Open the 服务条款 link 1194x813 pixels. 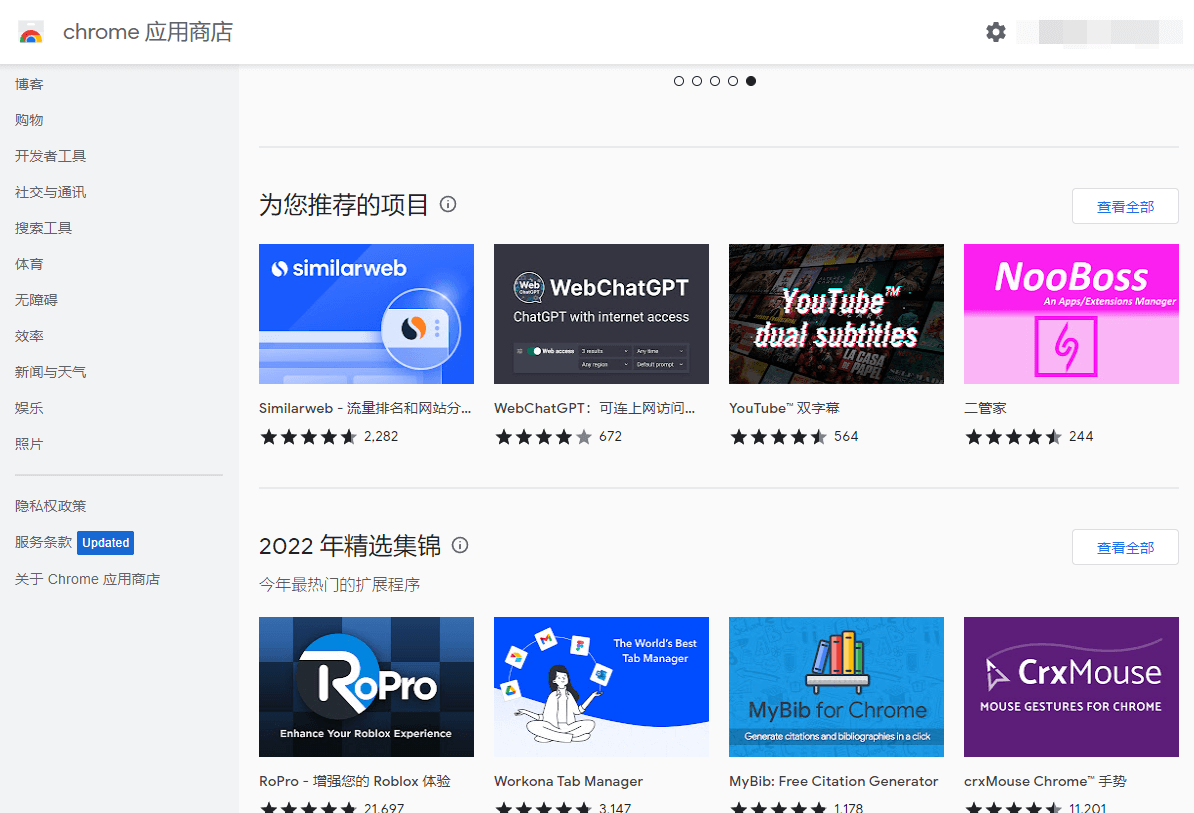click(x=43, y=542)
